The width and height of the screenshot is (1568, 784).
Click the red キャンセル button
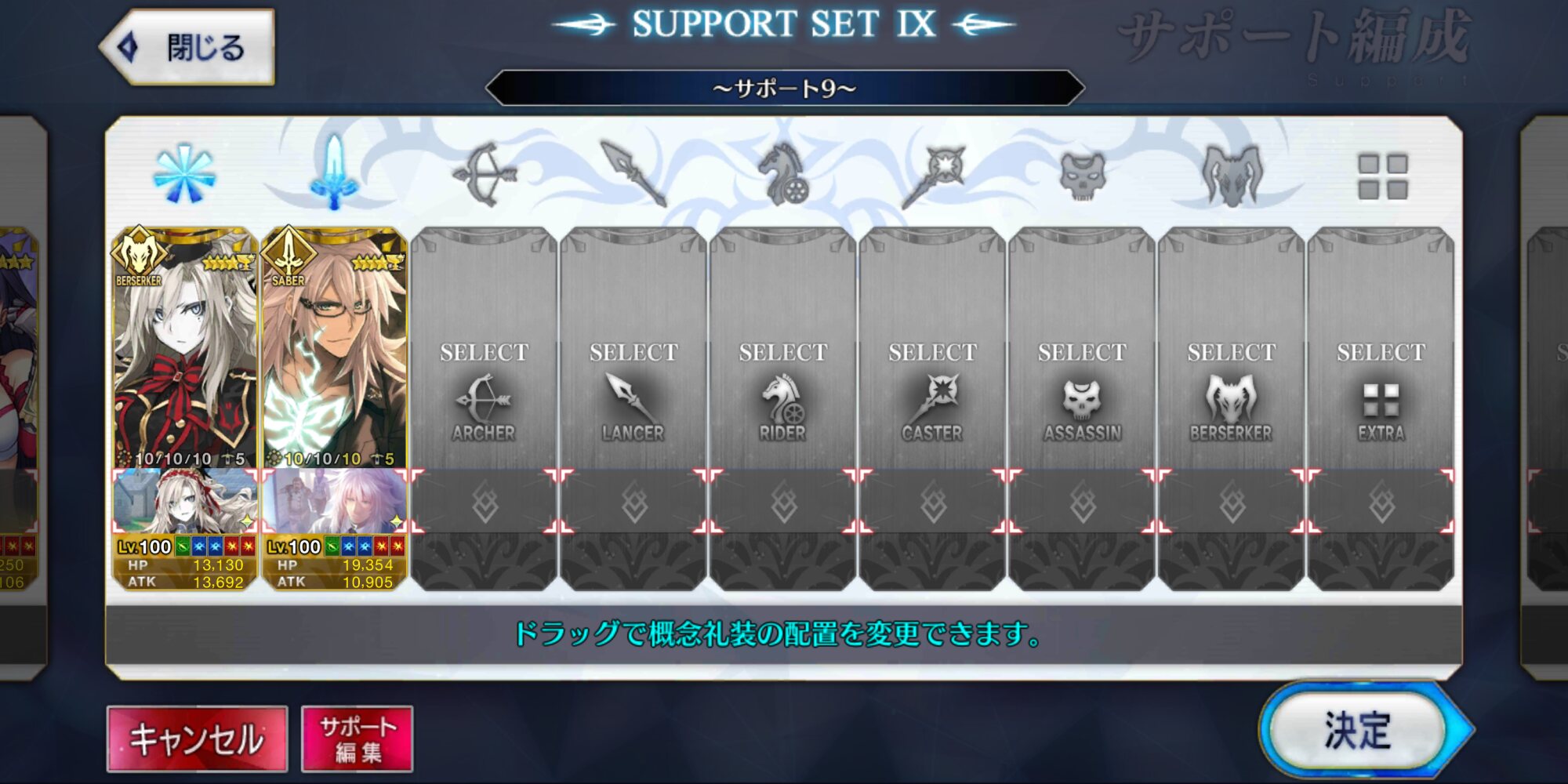pos(197,739)
